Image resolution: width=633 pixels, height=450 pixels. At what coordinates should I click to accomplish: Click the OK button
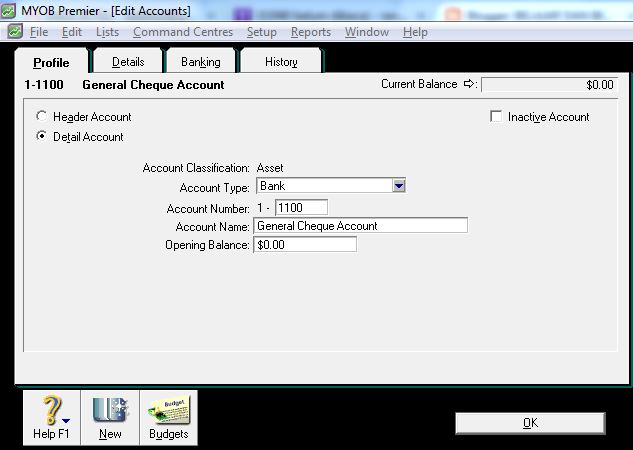[x=530, y=423]
